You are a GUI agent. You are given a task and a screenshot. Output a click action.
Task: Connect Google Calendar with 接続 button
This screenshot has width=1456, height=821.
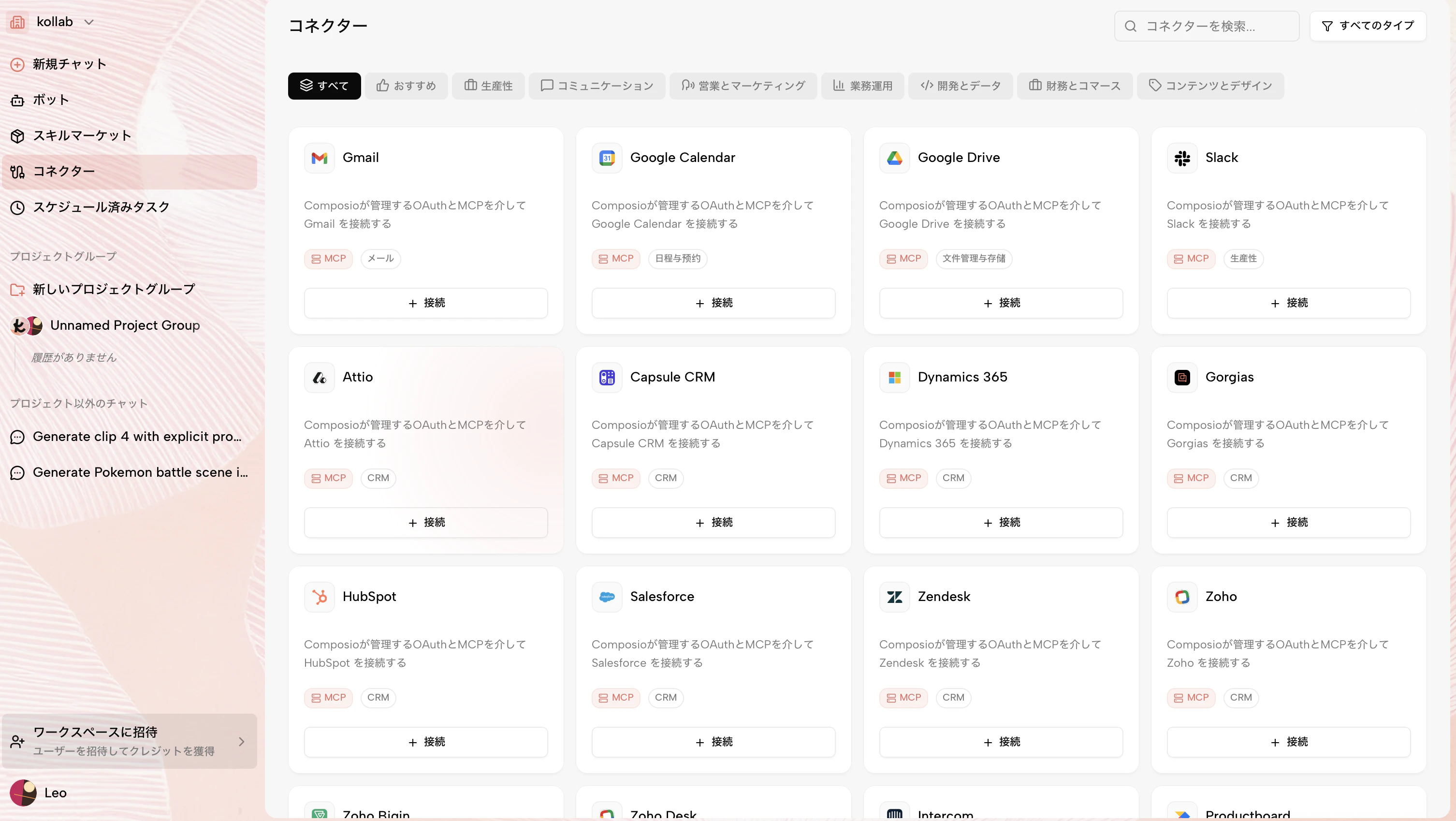(x=714, y=303)
